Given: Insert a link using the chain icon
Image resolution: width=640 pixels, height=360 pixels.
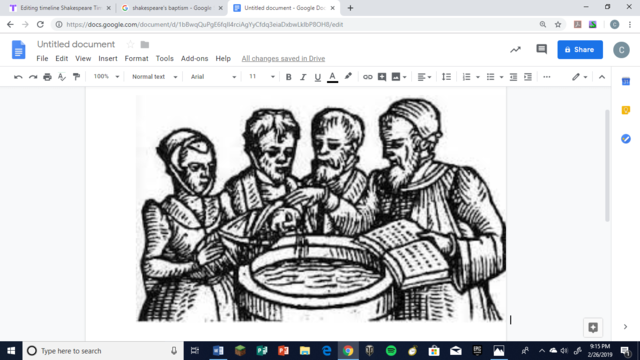Looking at the screenshot, I should tap(367, 77).
